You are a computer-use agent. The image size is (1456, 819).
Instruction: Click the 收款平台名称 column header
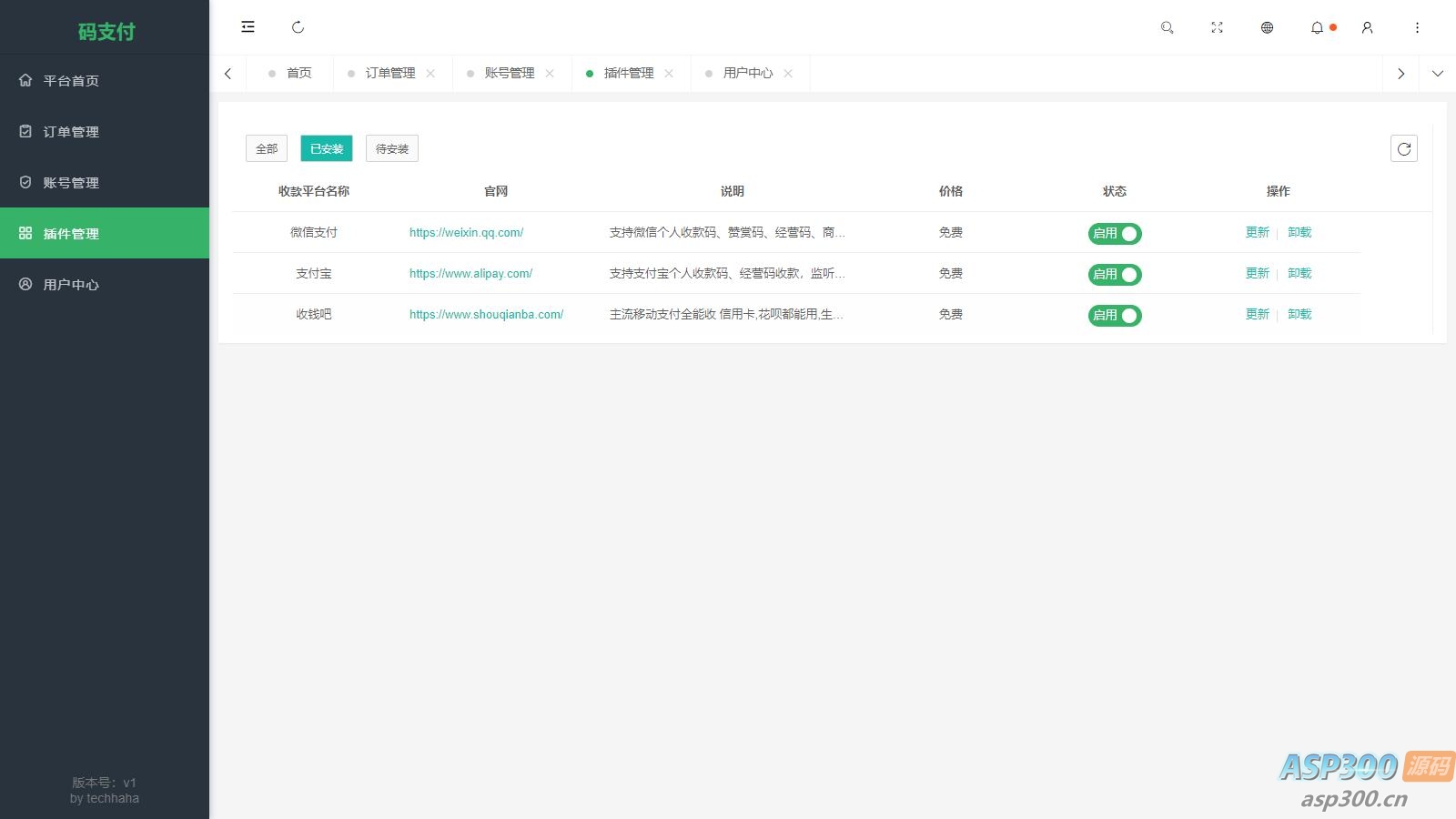[x=314, y=191]
